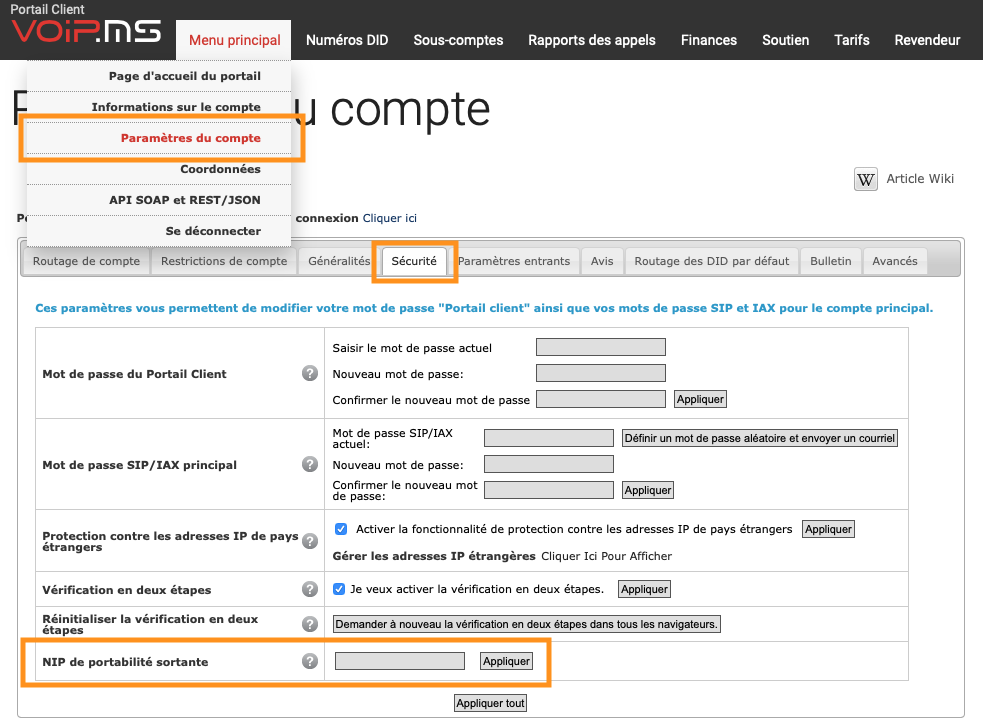This screenshot has width=983, height=726.
Task: Toggle two-step verification checkbox
Action: 339,589
